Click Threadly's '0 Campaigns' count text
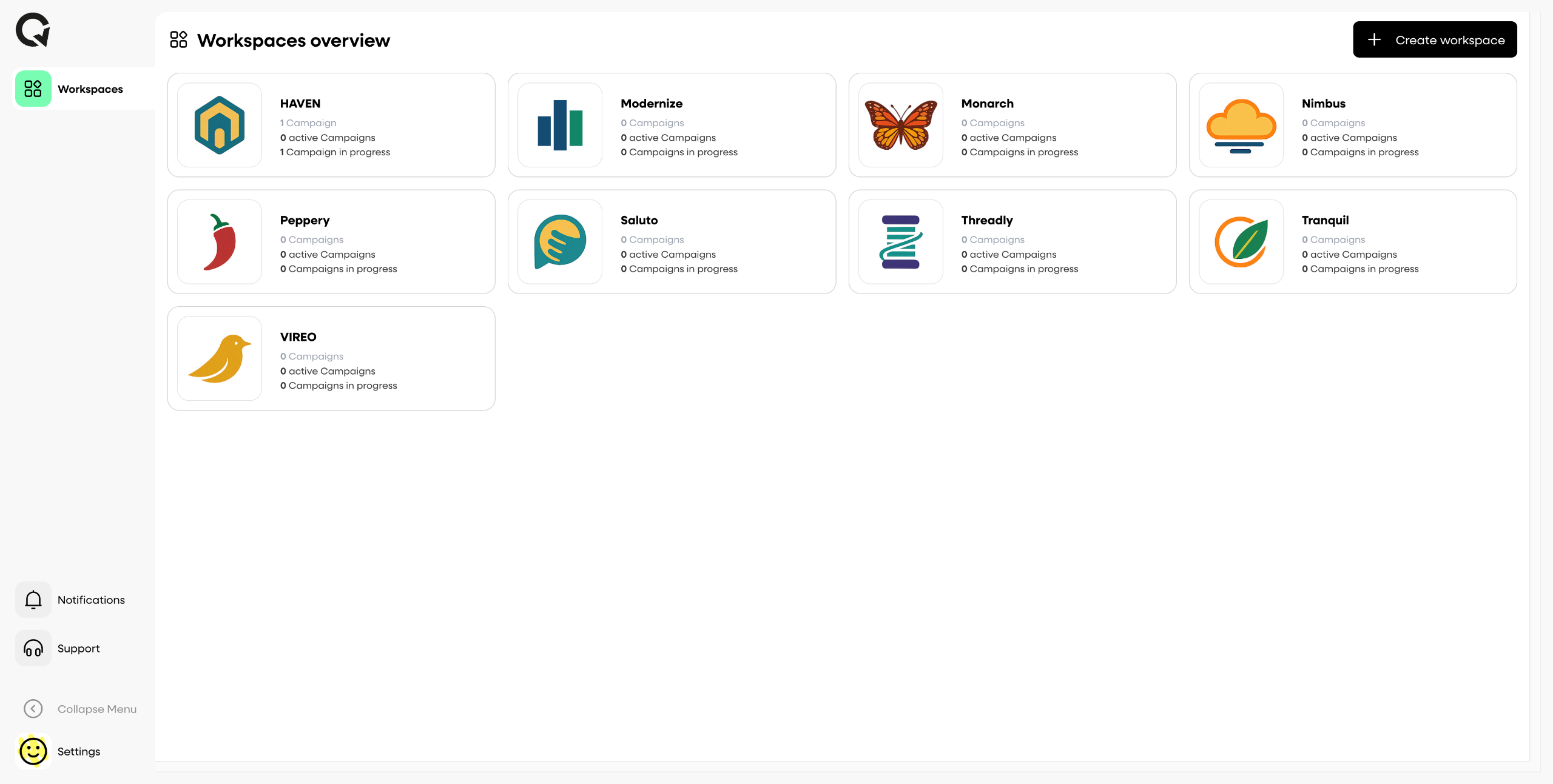1553x784 pixels. [993, 240]
